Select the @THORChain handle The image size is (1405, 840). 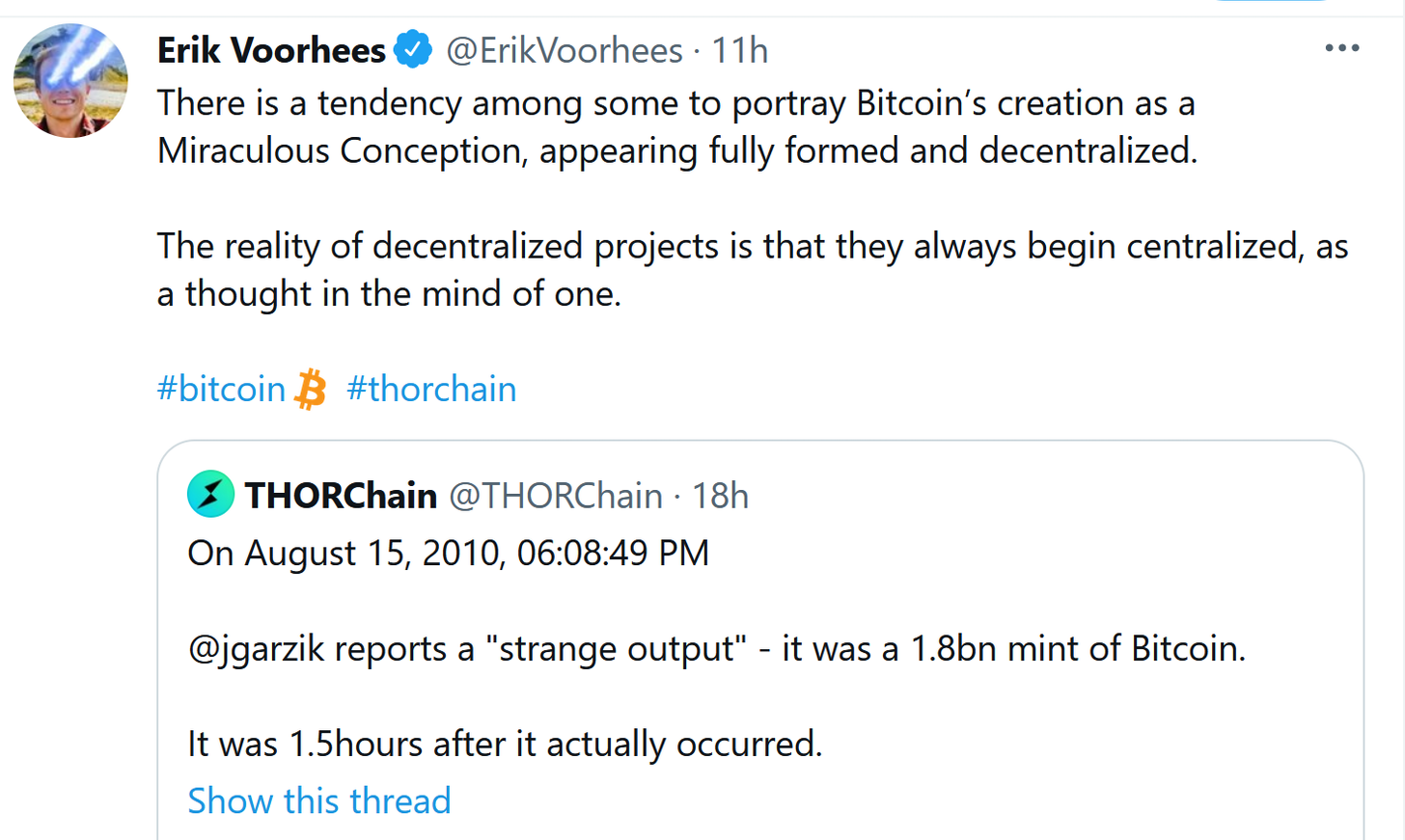pyautogui.click(x=556, y=496)
